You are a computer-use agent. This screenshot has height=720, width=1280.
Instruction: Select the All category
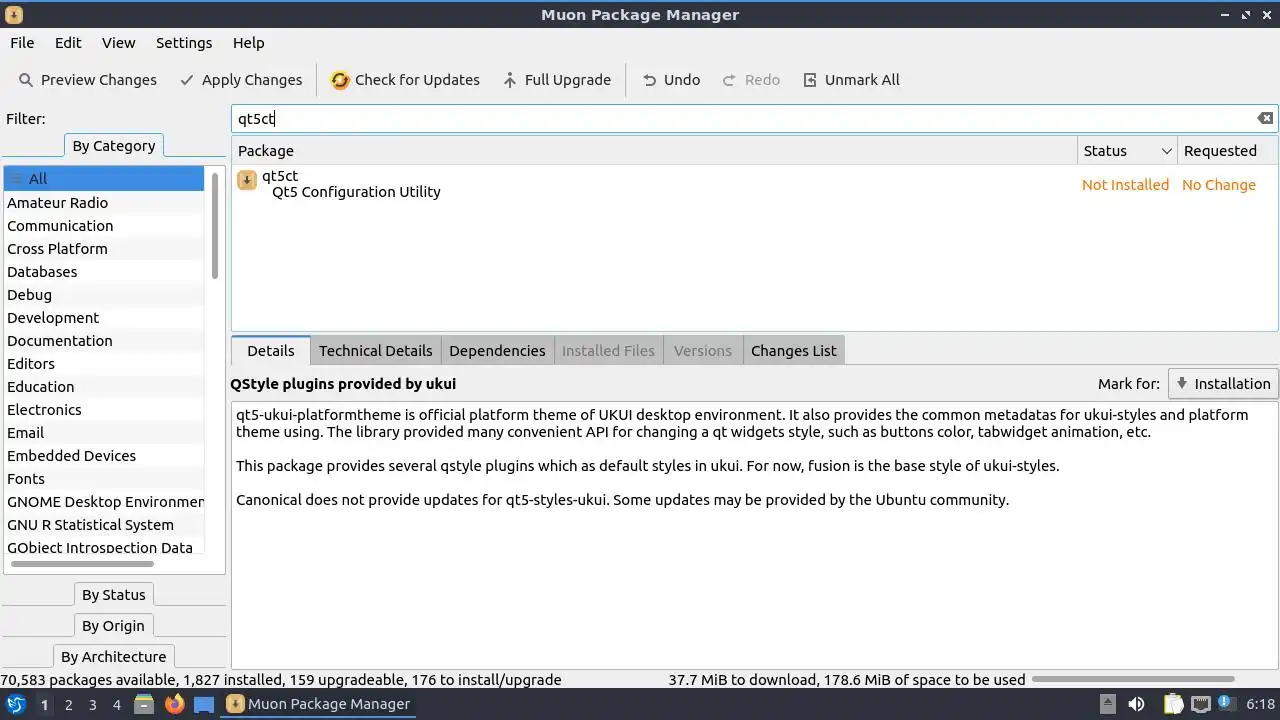pyautogui.click(x=104, y=179)
